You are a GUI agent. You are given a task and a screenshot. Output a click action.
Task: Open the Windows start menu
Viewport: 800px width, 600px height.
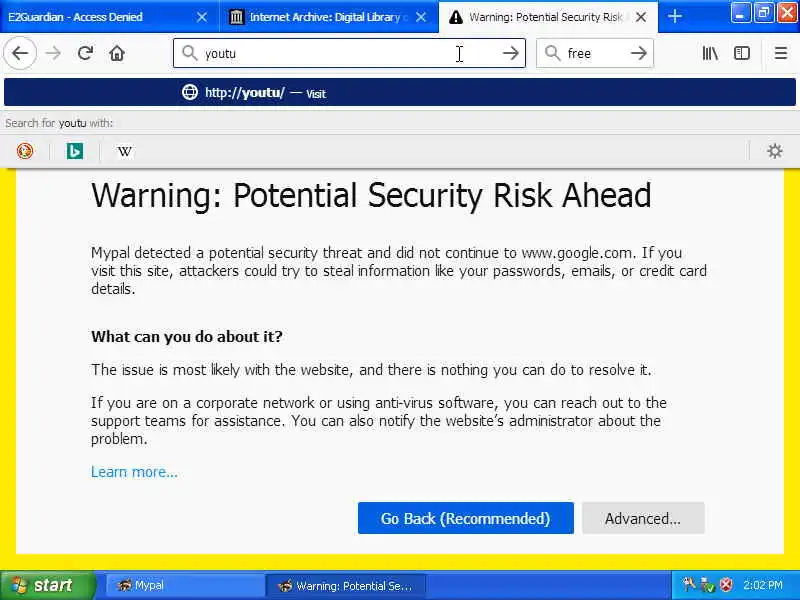tap(47, 585)
